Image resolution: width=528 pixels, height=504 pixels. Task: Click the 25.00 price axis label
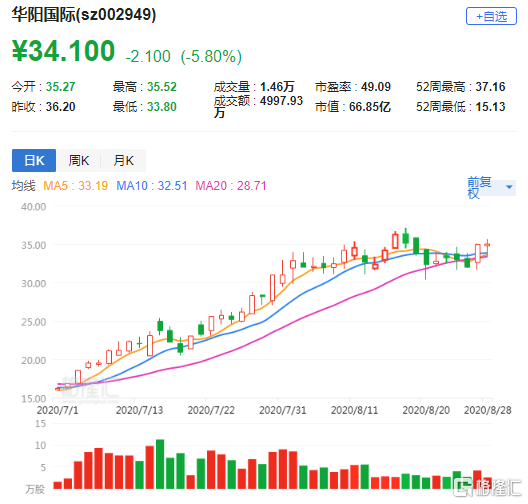point(33,322)
